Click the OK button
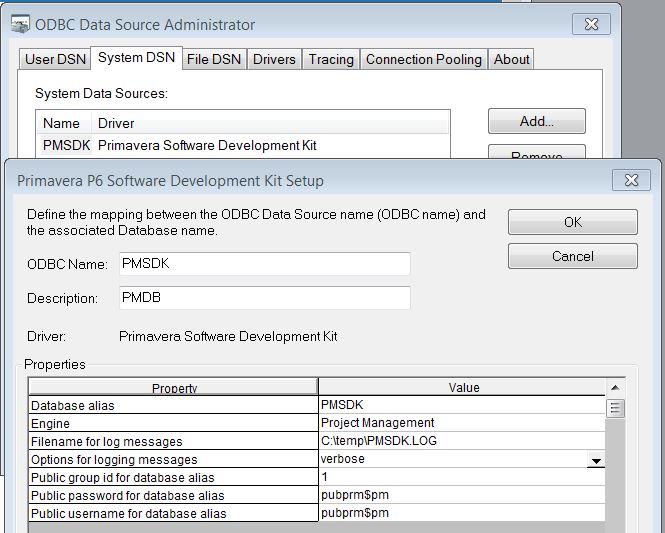This screenshot has height=533, width=665. (573, 222)
